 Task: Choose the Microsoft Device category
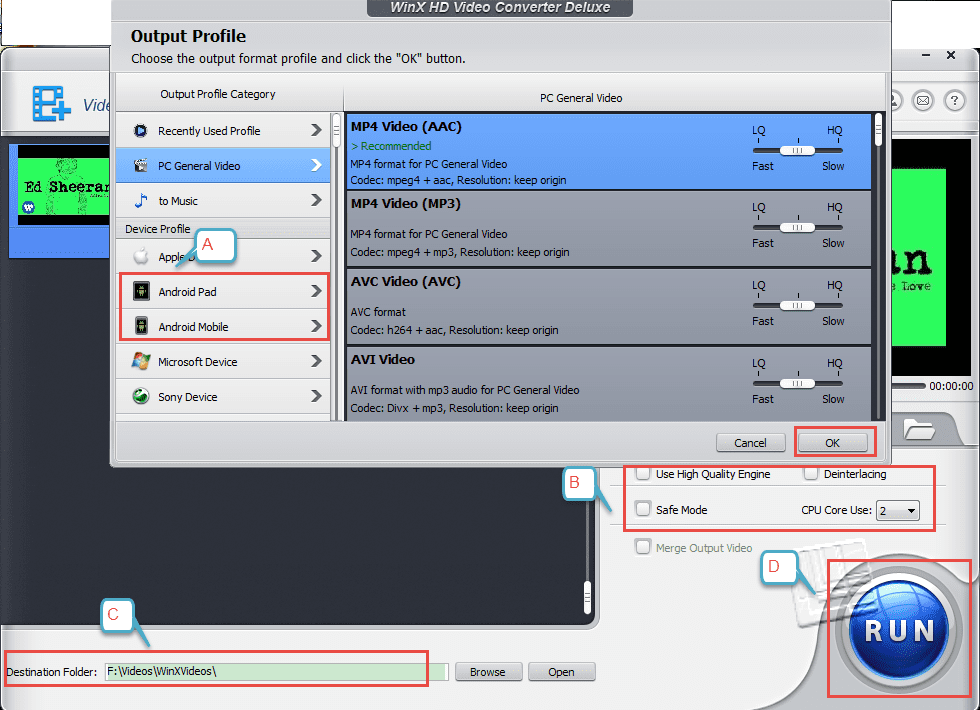(x=223, y=361)
